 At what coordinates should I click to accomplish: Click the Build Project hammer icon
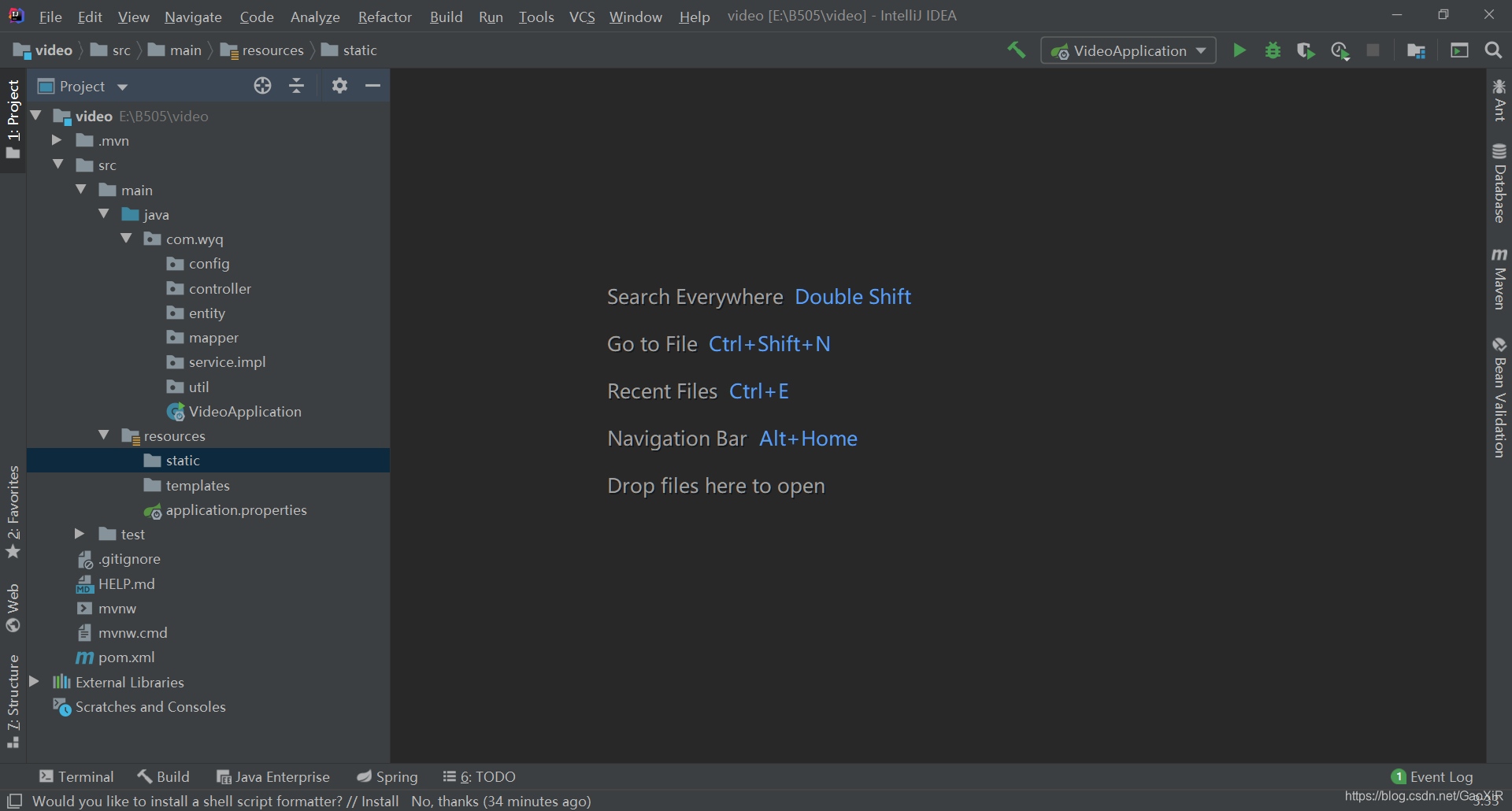[1017, 50]
